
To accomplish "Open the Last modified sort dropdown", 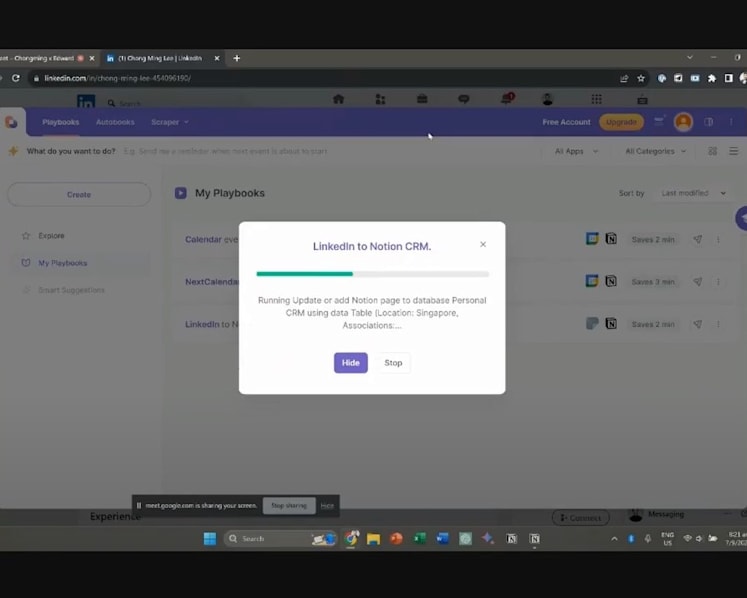I will [x=693, y=193].
